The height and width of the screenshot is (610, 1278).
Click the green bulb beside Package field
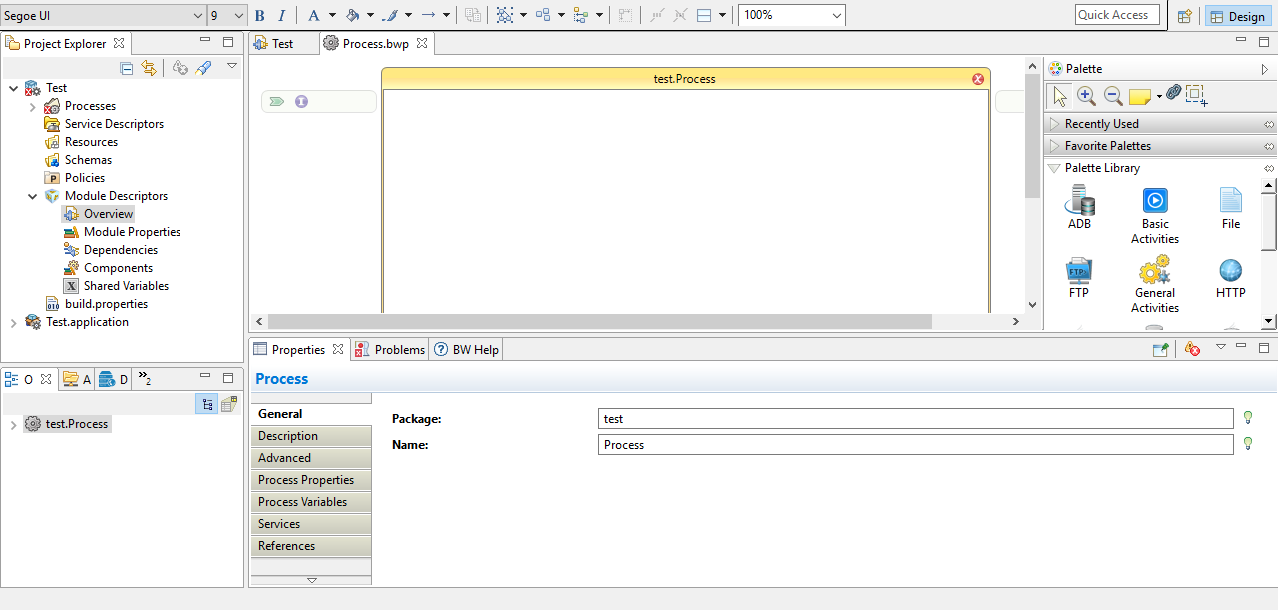click(1247, 418)
